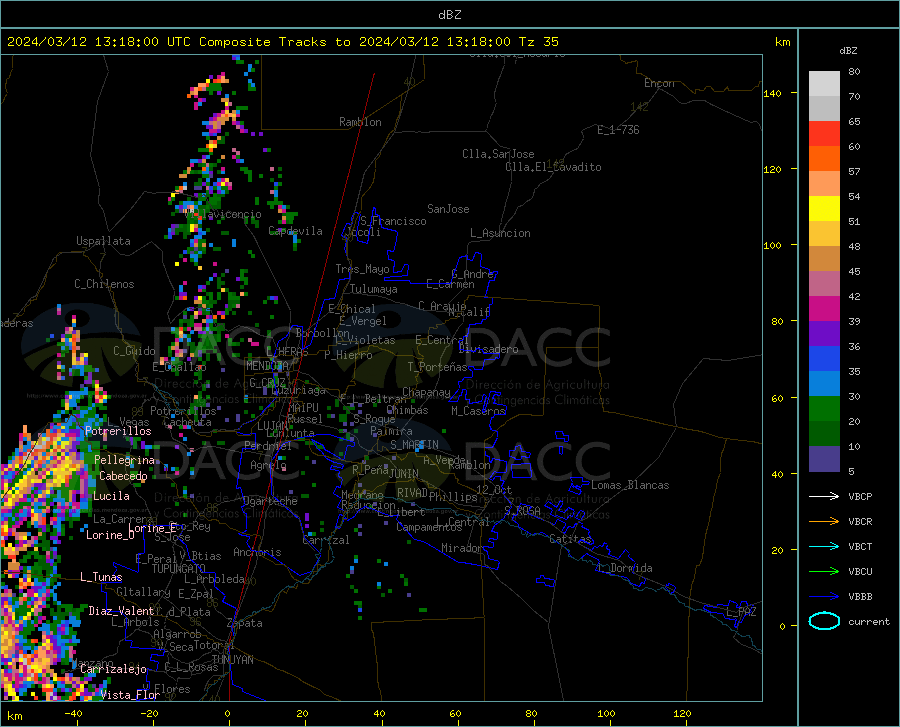Image resolution: width=900 pixels, height=727 pixels.
Task: Click the 'Diaz_Valent' map label
Action: tap(121, 611)
